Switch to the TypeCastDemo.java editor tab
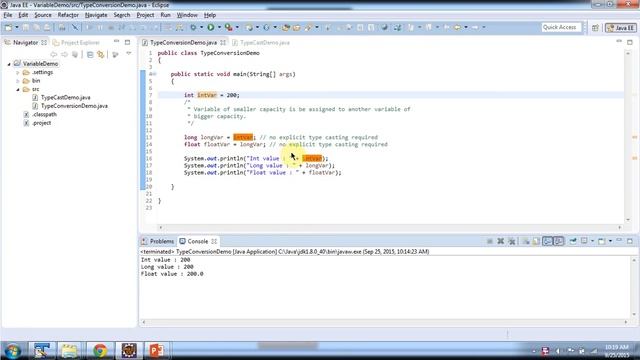Image resolution: width=640 pixels, height=360 pixels. coord(261,42)
